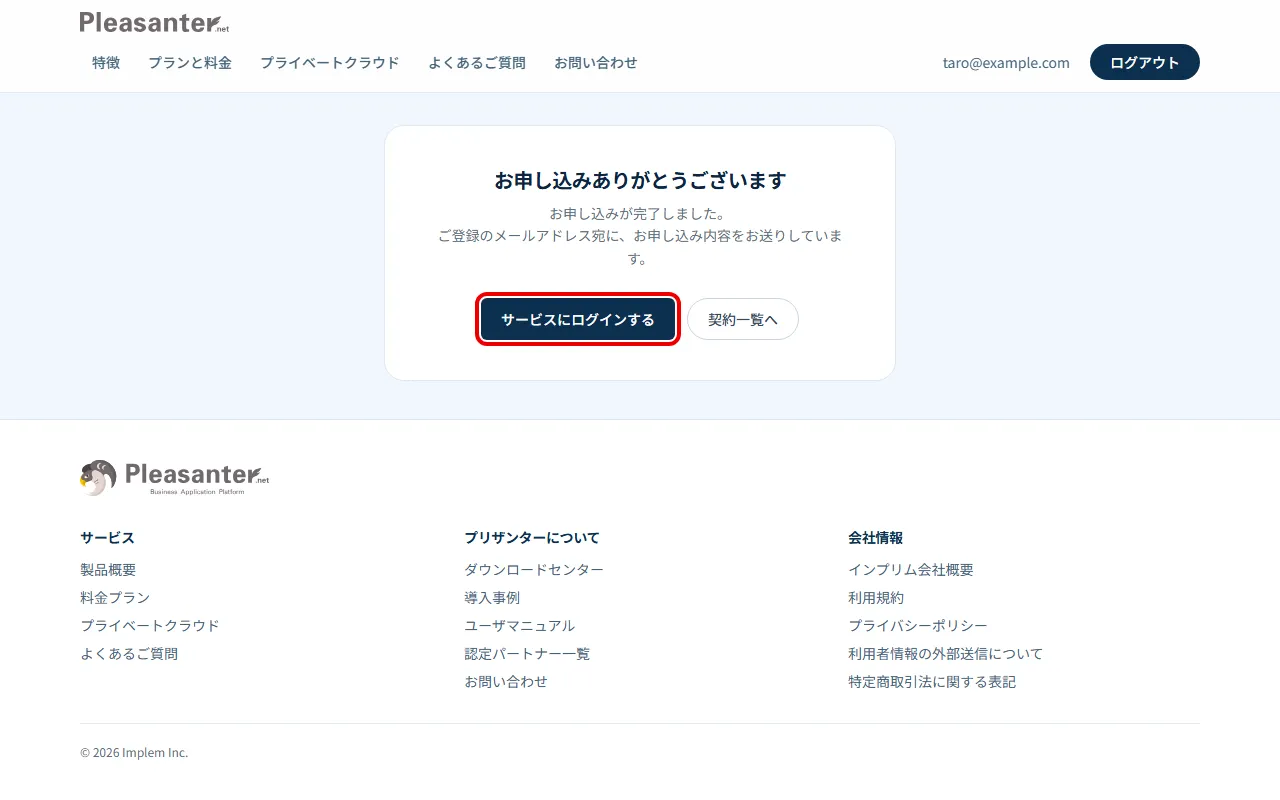The height and width of the screenshot is (800, 1280).
Task: Open the 導入事例 footer link
Action: (x=492, y=598)
